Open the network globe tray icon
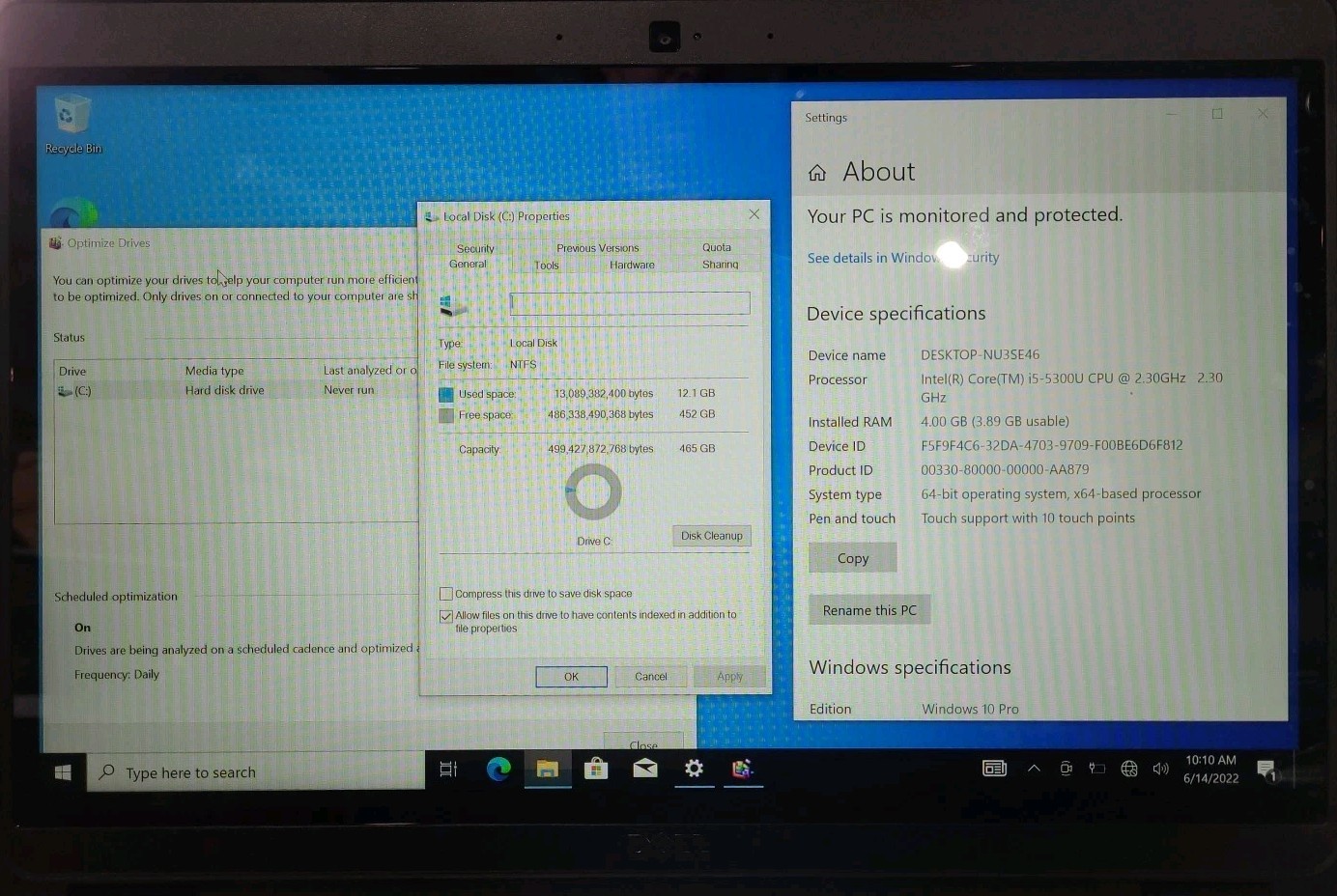The width and height of the screenshot is (1337, 896). (1128, 769)
